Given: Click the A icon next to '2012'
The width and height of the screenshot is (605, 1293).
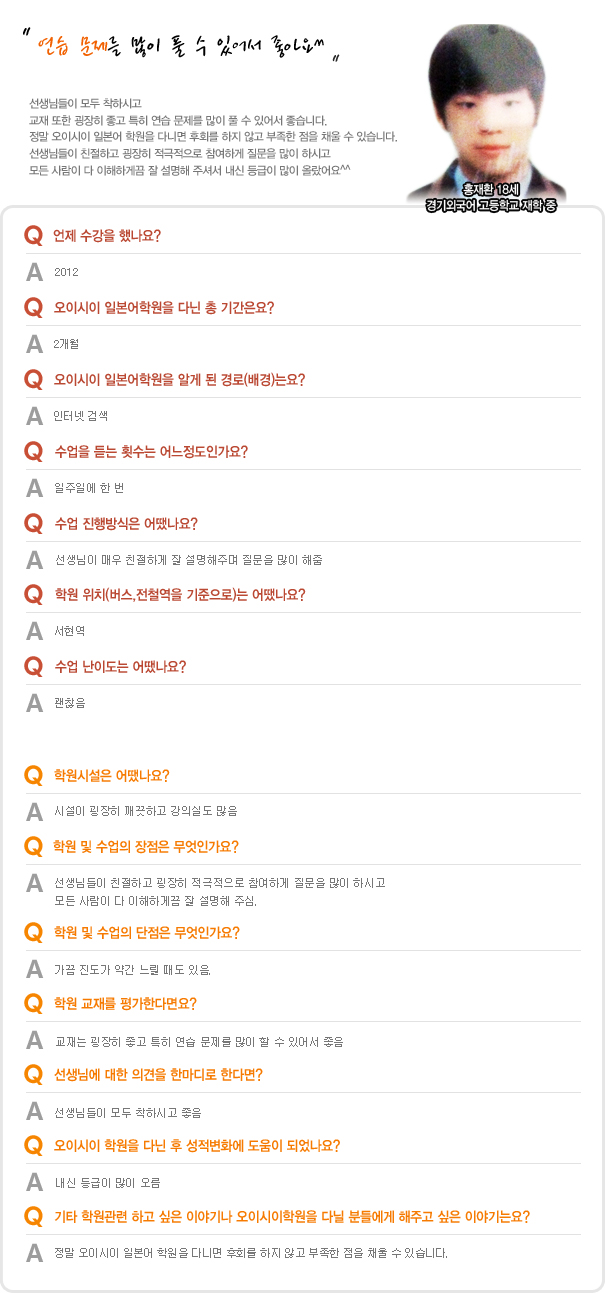Looking at the screenshot, I should tap(34, 272).
